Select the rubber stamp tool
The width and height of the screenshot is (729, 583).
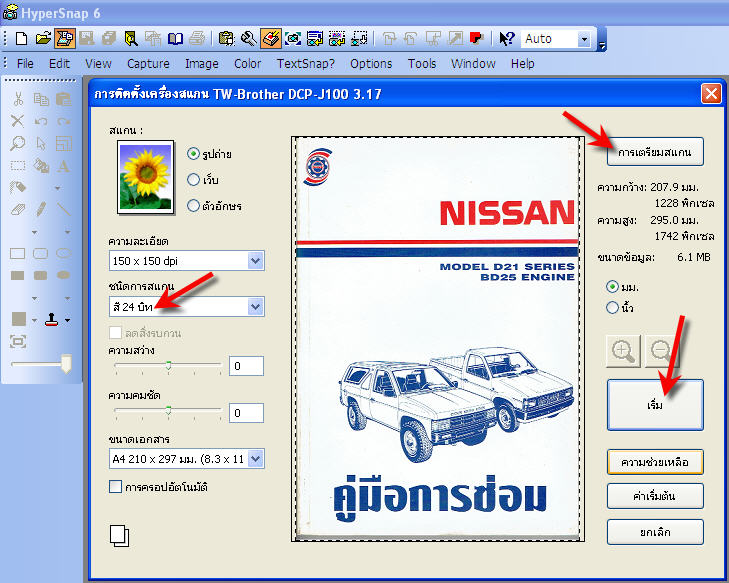pyautogui.click(x=51, y=319)
